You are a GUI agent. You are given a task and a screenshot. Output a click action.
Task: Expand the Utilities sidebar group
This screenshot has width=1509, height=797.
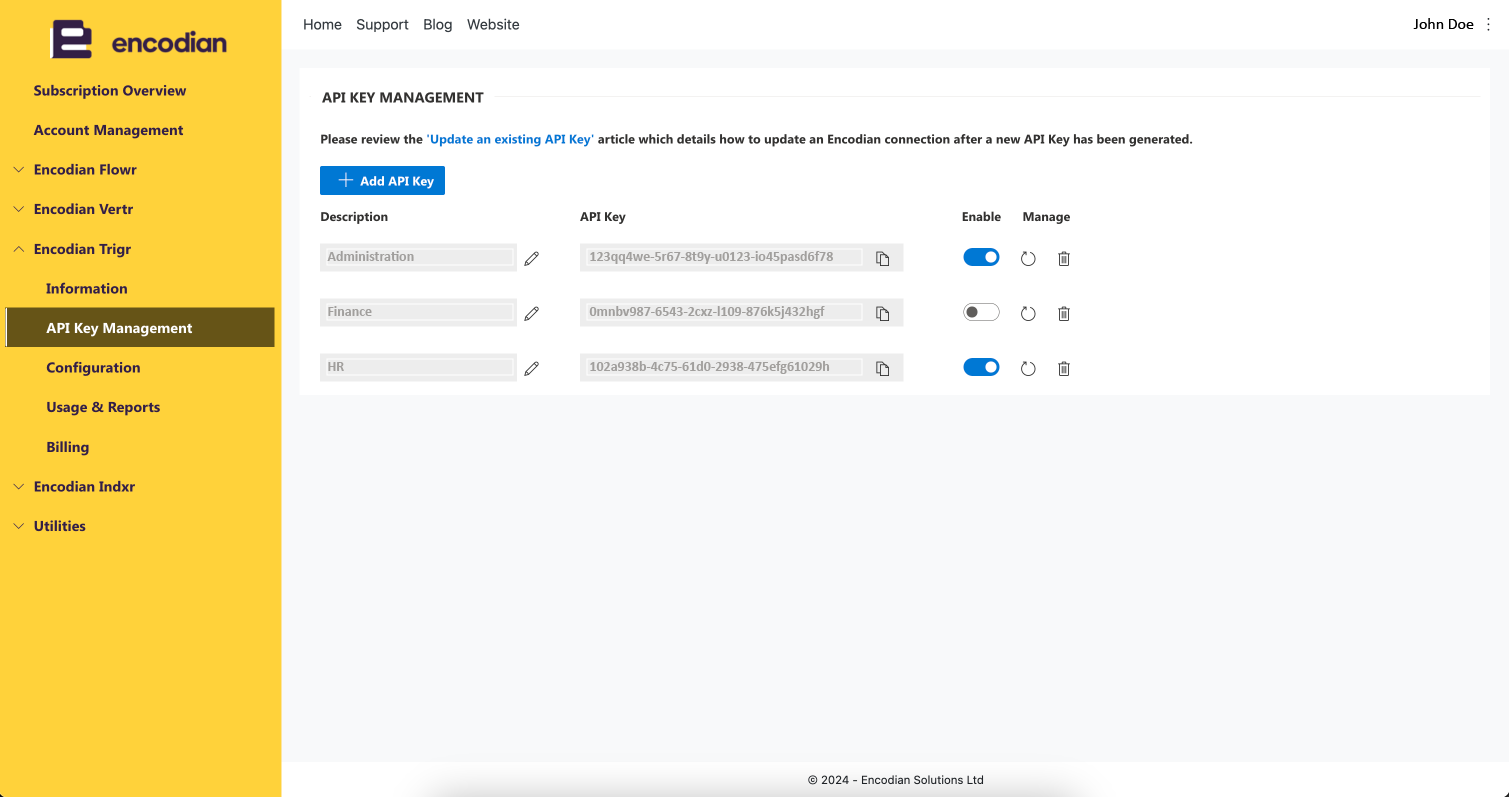[x=59, y=526]
